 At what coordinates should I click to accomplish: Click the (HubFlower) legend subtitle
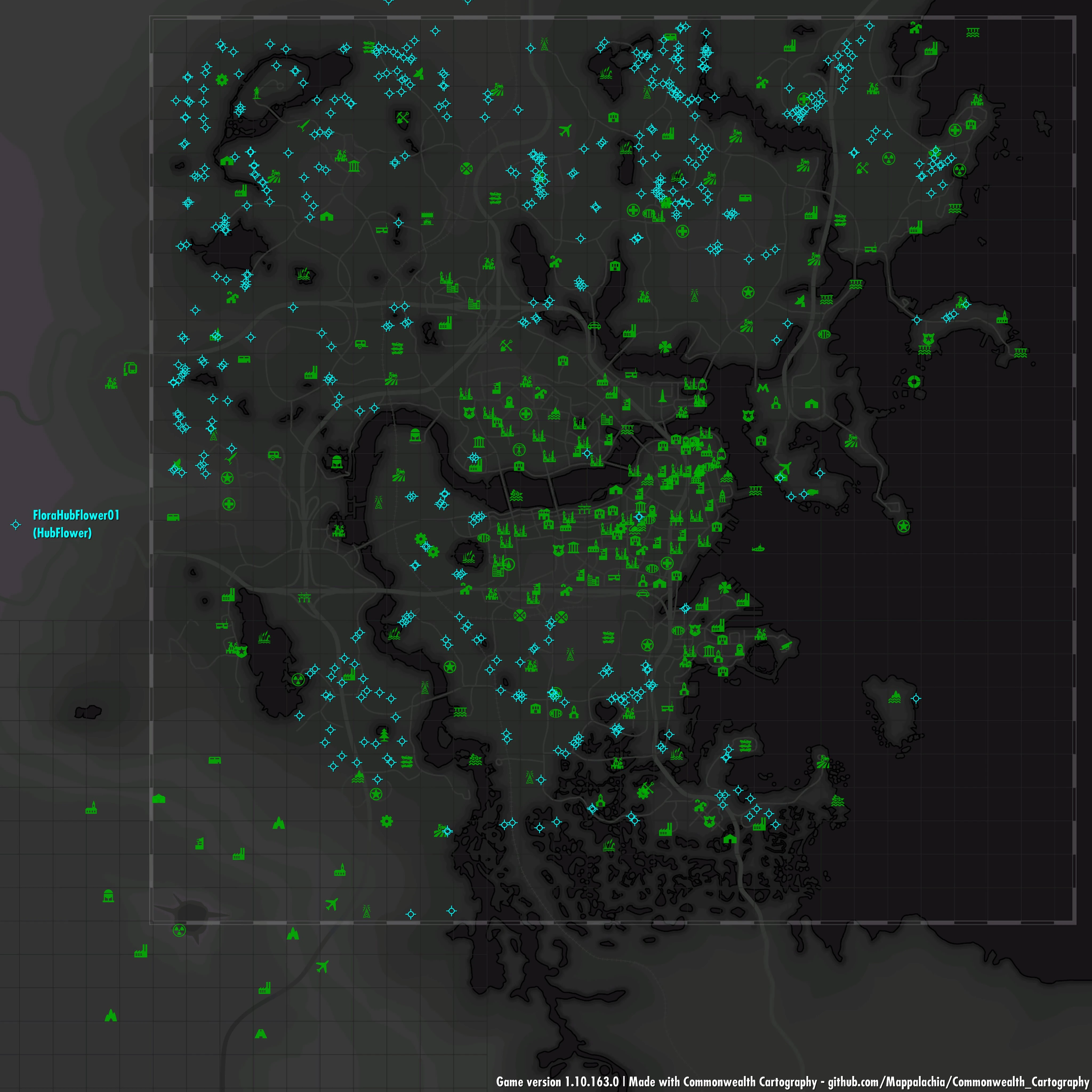62,533
